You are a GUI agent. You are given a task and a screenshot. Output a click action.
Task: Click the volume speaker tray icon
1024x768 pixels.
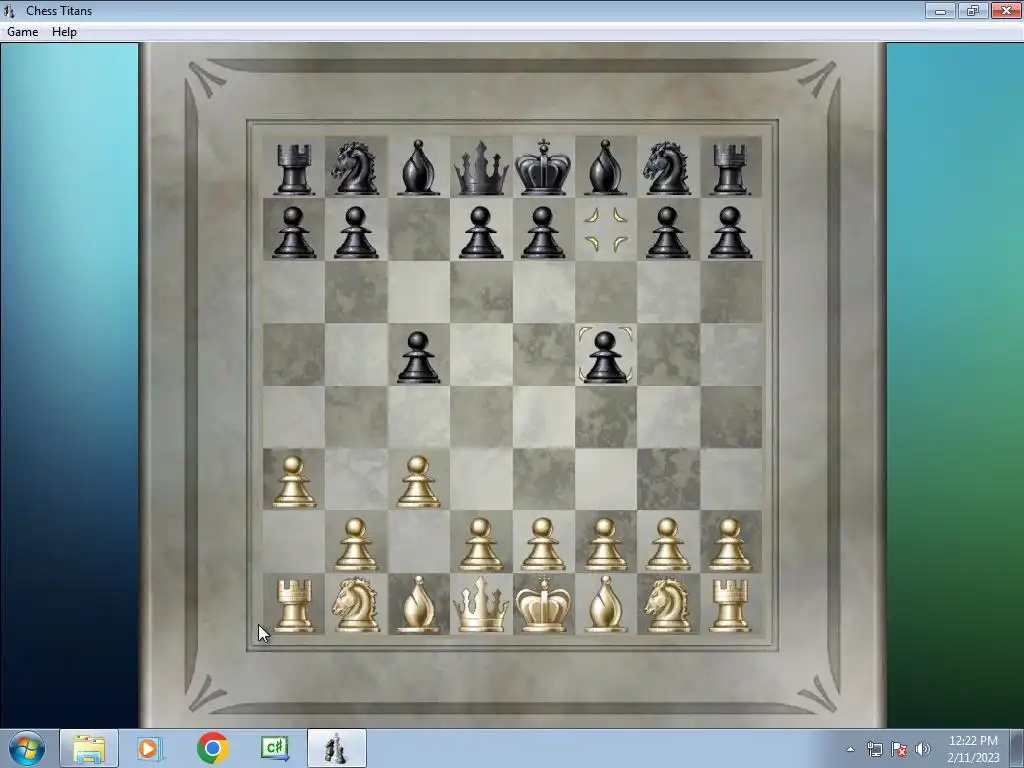(923, 749)
